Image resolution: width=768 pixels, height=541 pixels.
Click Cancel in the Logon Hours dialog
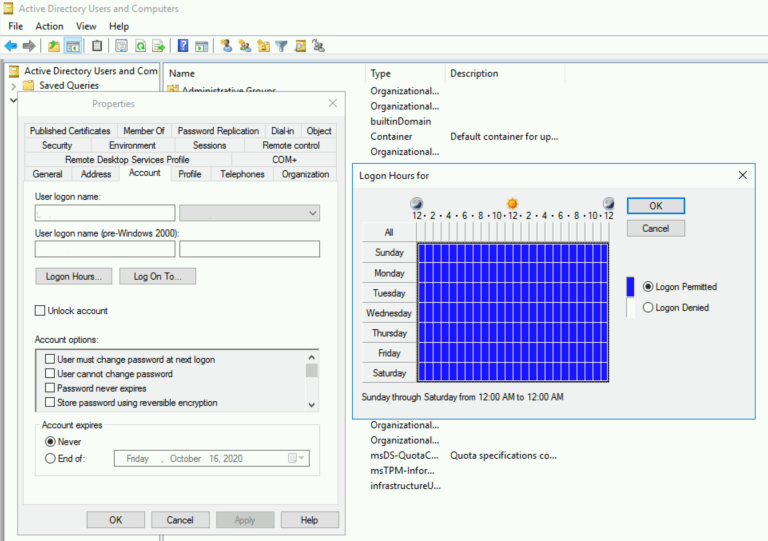tap(656, 229)
